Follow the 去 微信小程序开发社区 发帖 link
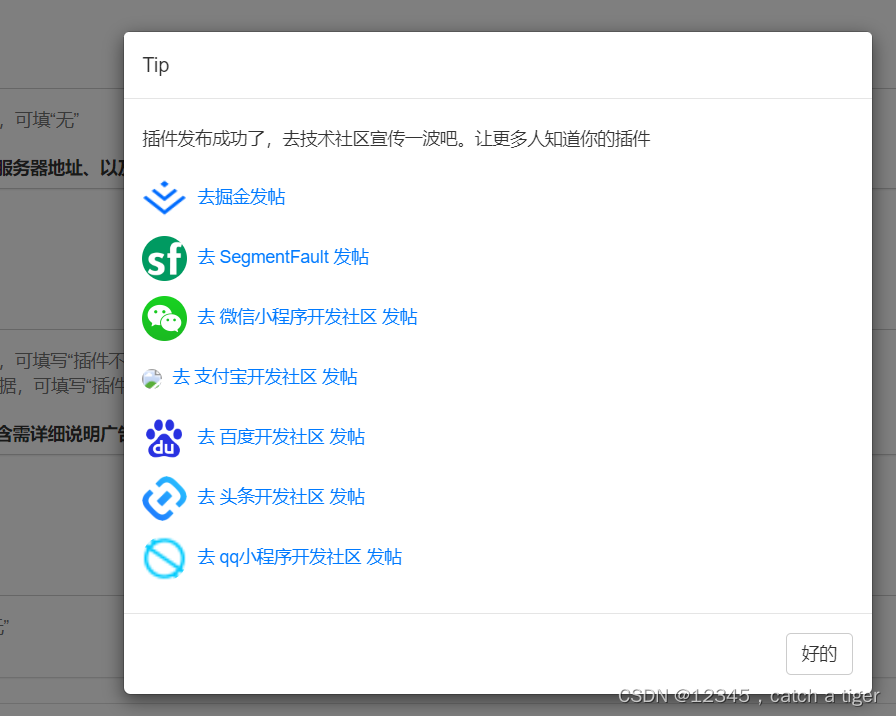Image resolution: width=896 pixels, height=716 pixels. [x=307, y=317]
